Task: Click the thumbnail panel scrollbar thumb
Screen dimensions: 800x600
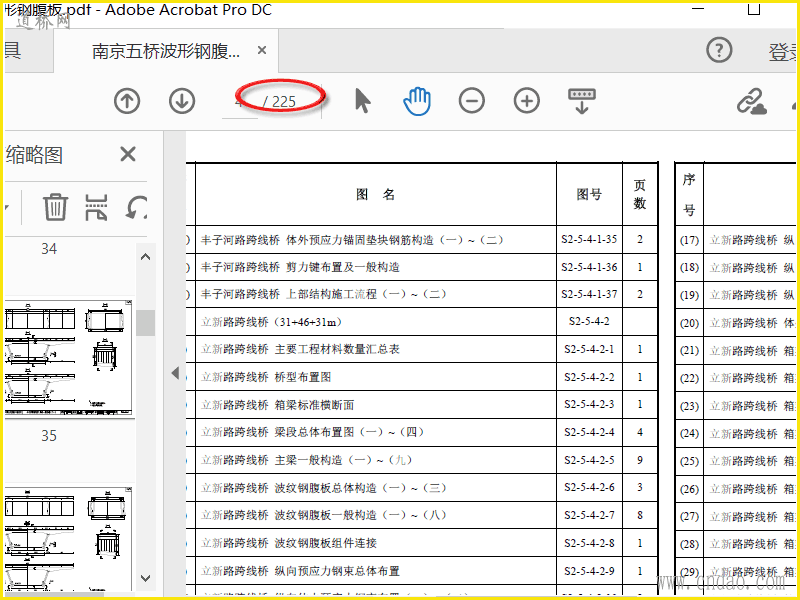Action: pos(145,322)
